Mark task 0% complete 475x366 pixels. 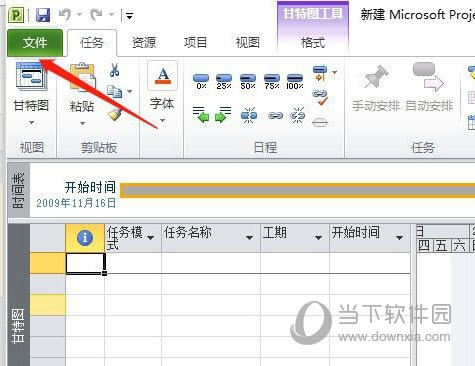click(x=201, y=81)
